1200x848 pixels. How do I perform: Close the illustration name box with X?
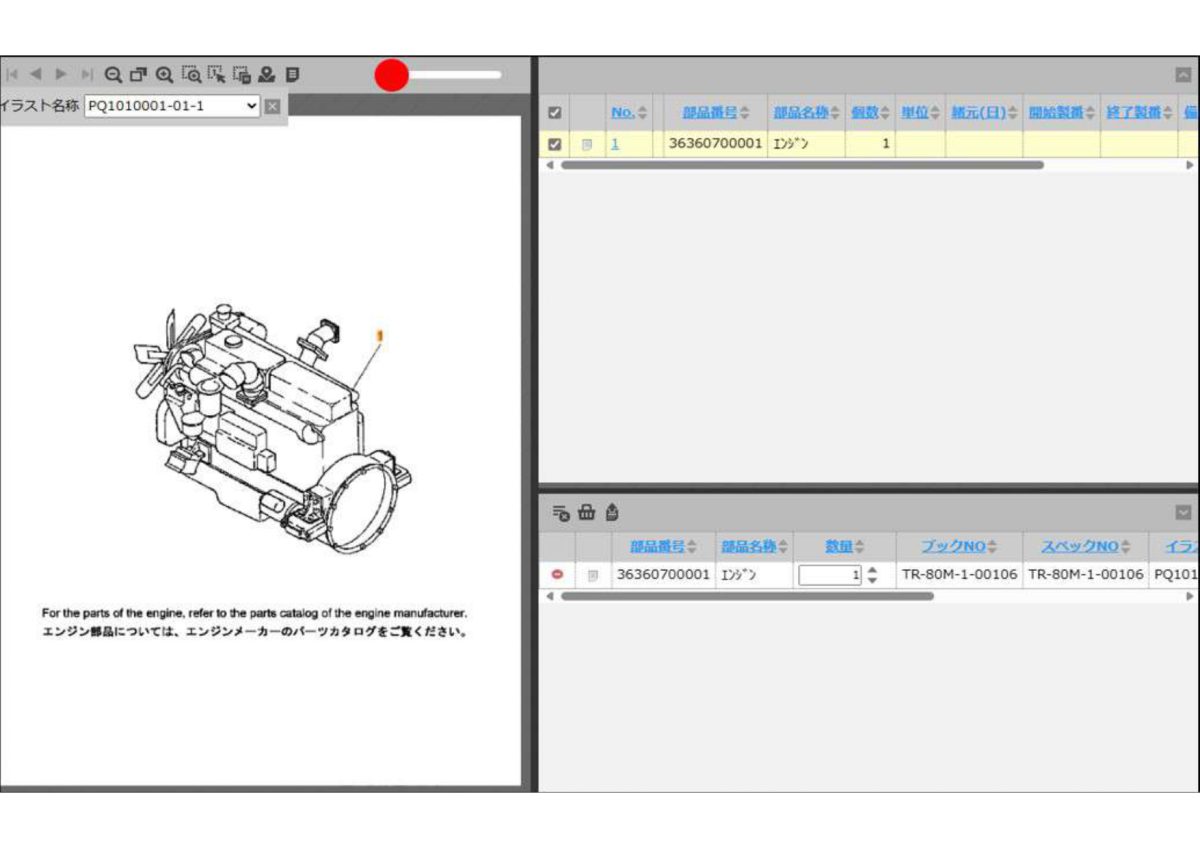[272, 106]
